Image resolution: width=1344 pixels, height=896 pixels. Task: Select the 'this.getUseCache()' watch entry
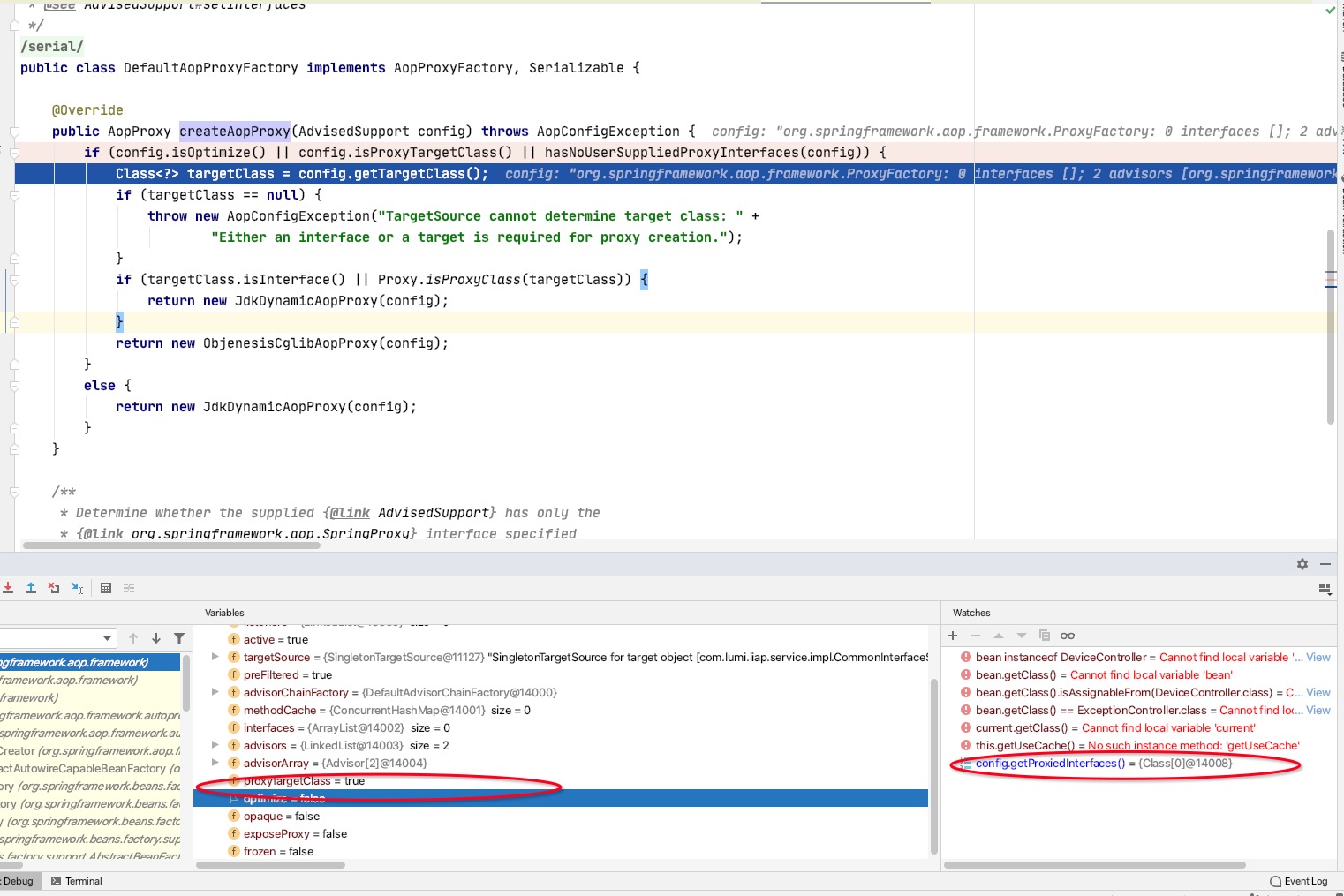[1137, 745]
